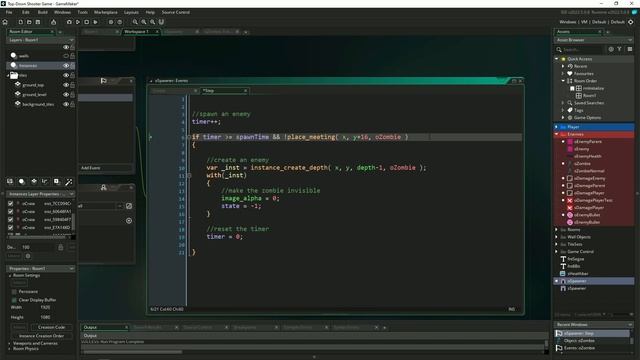Click the Home start page icon

(x=5, y=22)
